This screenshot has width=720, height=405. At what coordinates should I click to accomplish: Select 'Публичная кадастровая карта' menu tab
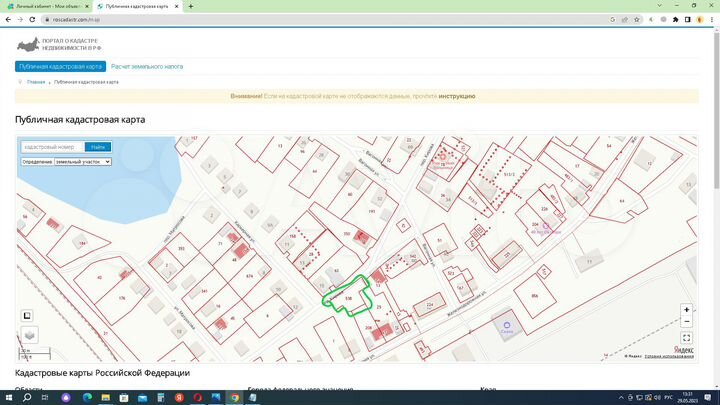(x=60, y=66)
